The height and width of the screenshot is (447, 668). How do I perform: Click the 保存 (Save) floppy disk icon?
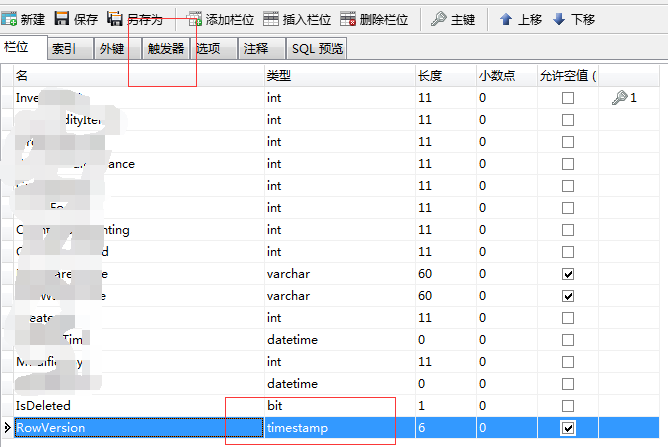click(62, 18)
